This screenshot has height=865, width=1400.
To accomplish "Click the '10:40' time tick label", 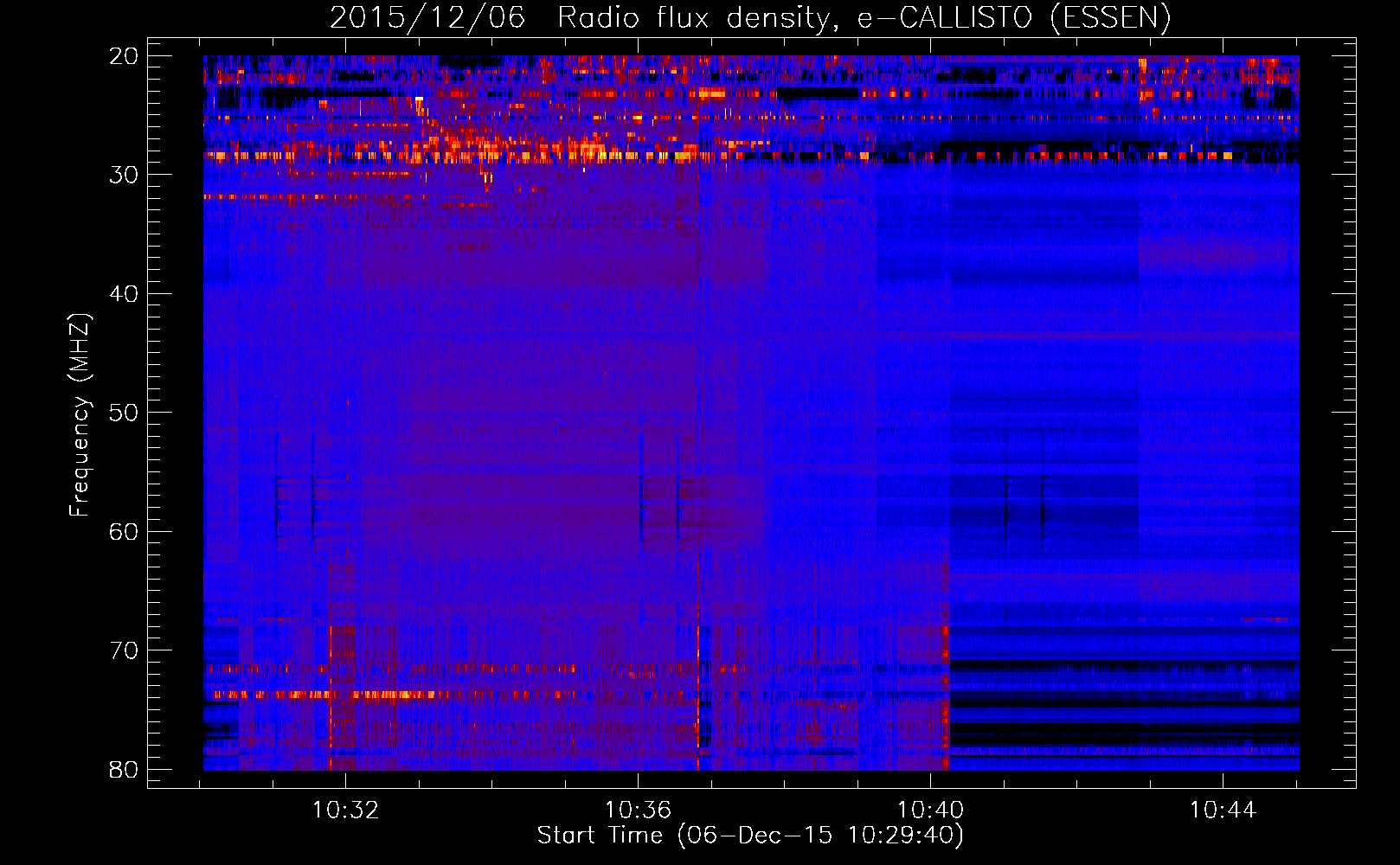I will (930, 811).
